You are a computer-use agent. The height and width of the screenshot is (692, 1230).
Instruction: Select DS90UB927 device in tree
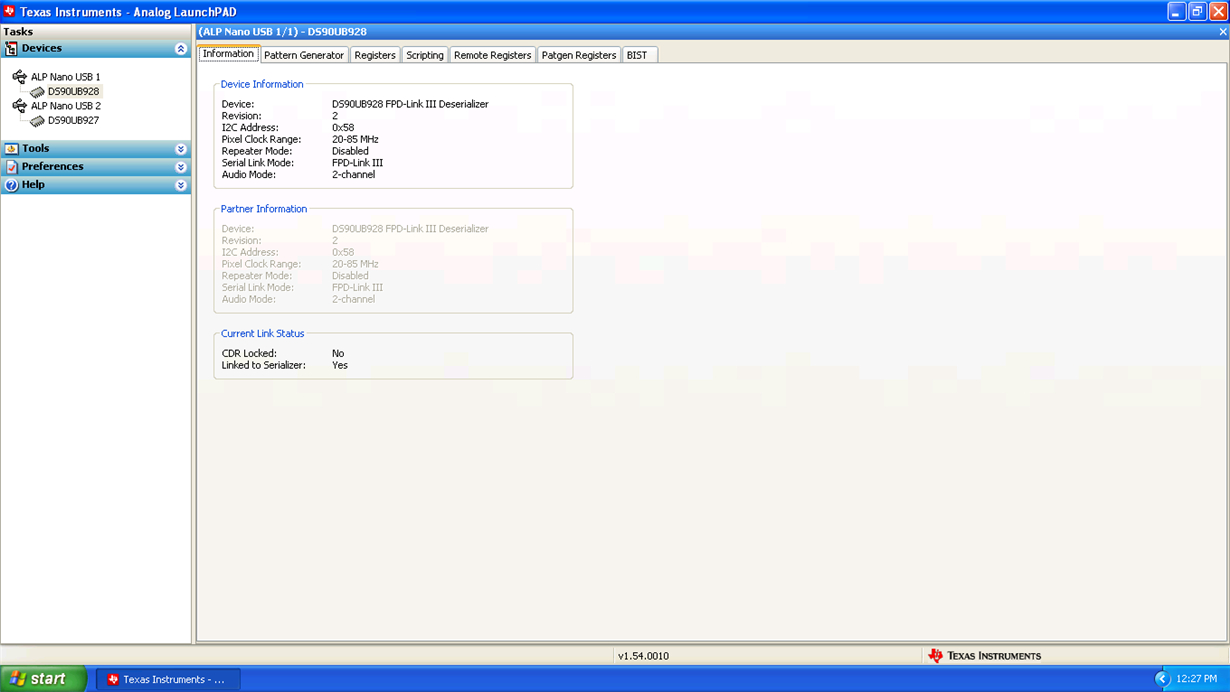[73, 121]
